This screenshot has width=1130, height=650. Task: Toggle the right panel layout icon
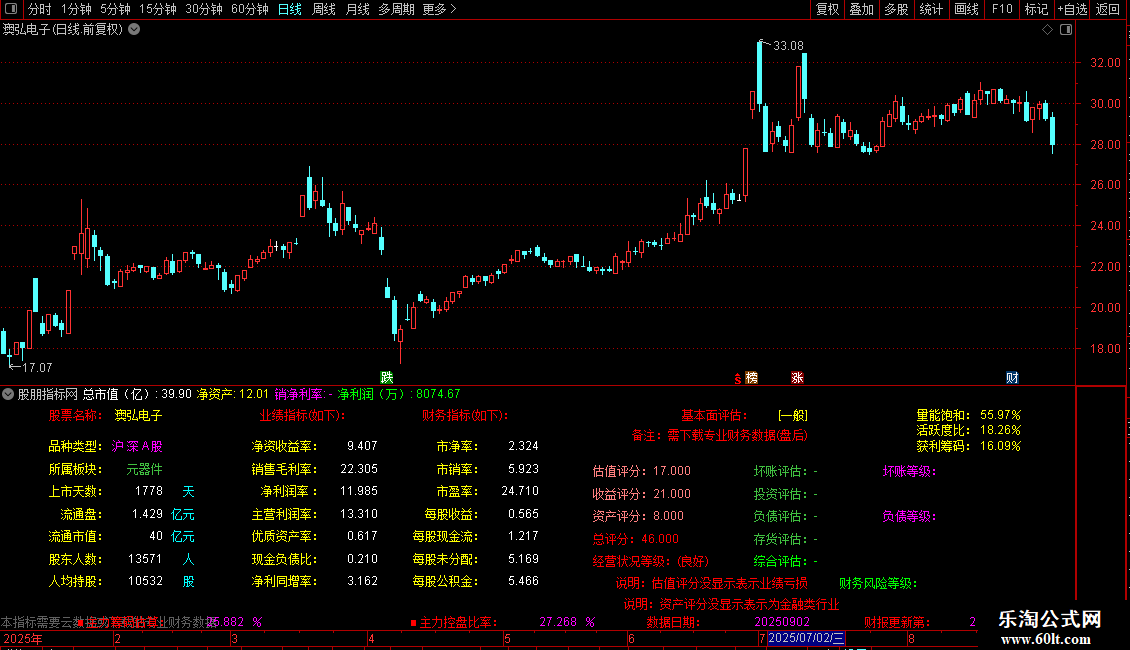(1066, 30)
